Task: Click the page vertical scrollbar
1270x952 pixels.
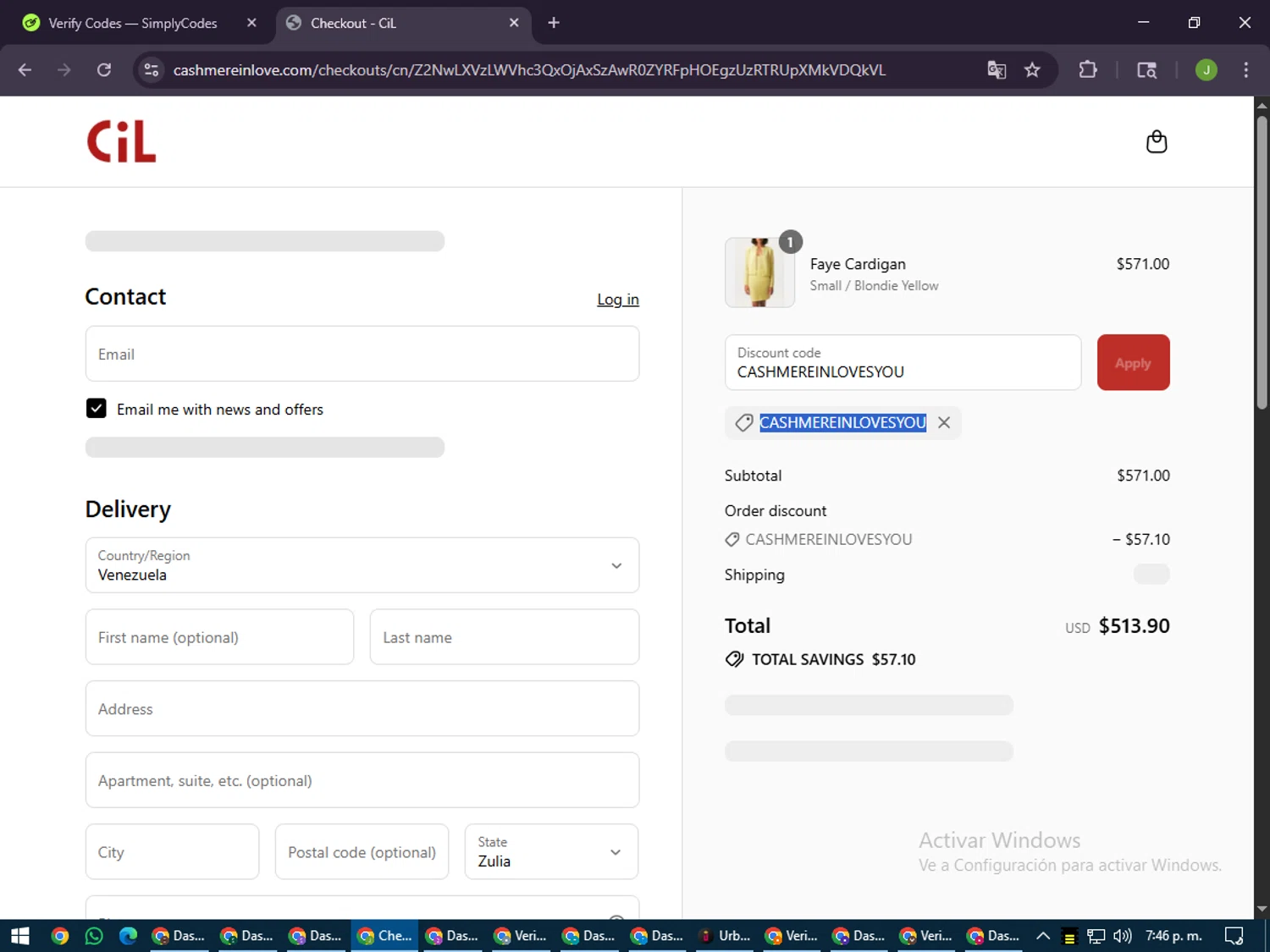Action: (1262, 262)
